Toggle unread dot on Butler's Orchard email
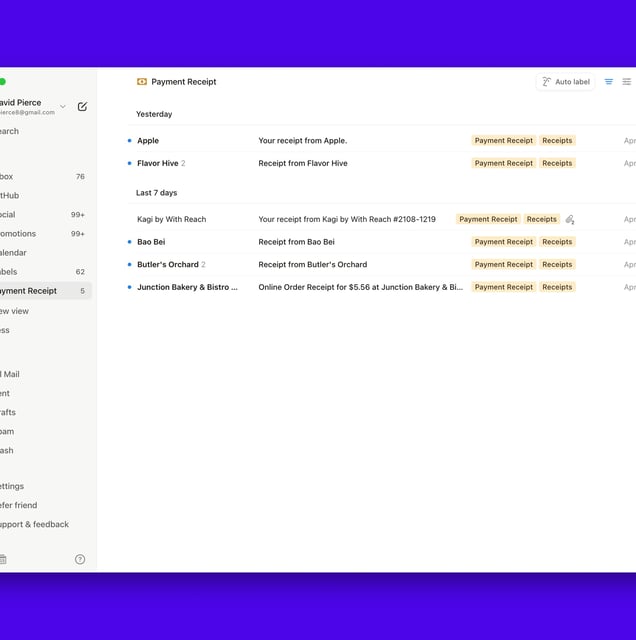This screenshot has width=636, height=640. (x=130, y=264)
